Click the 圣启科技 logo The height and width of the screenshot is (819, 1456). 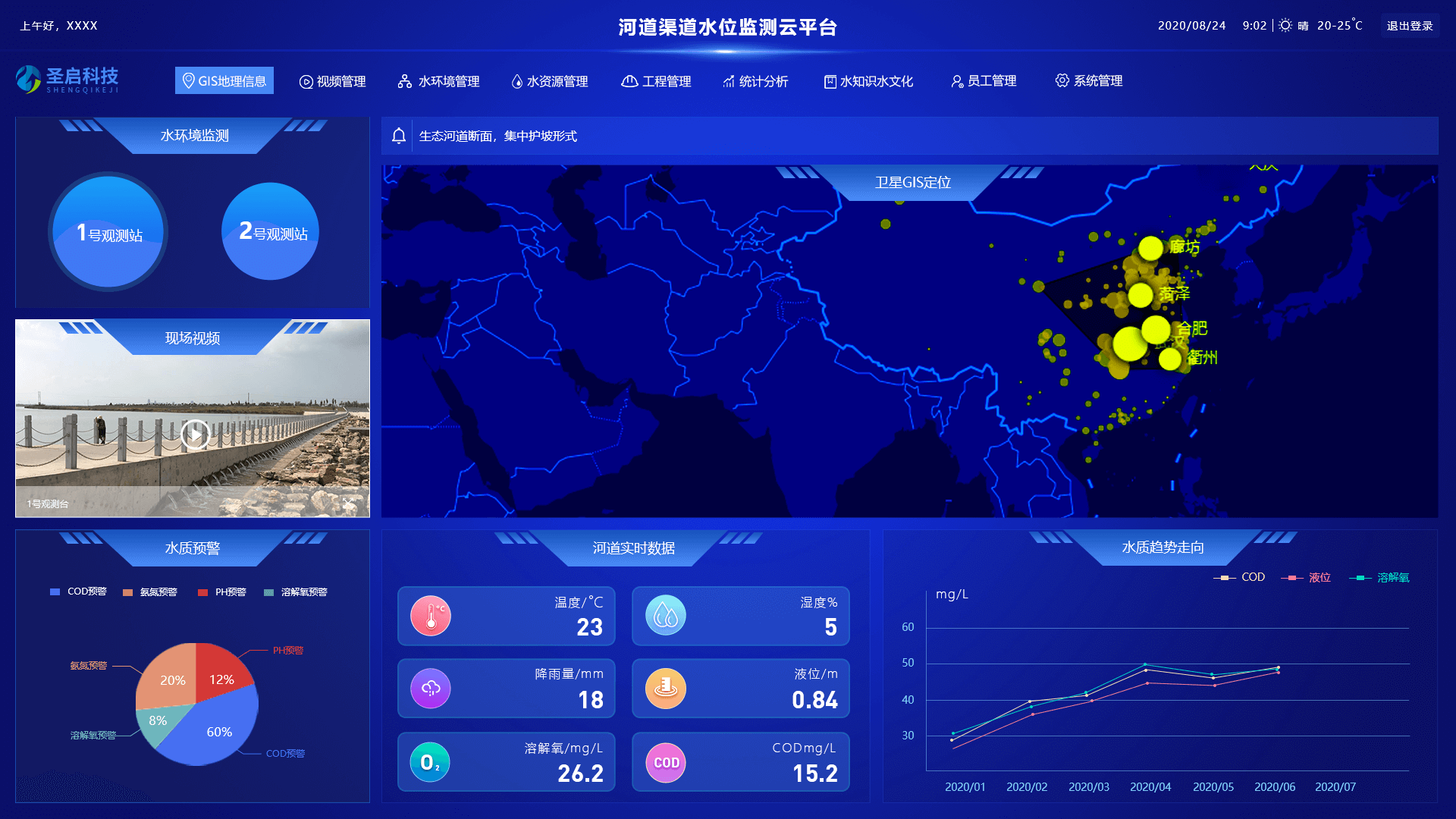point(67,79)
